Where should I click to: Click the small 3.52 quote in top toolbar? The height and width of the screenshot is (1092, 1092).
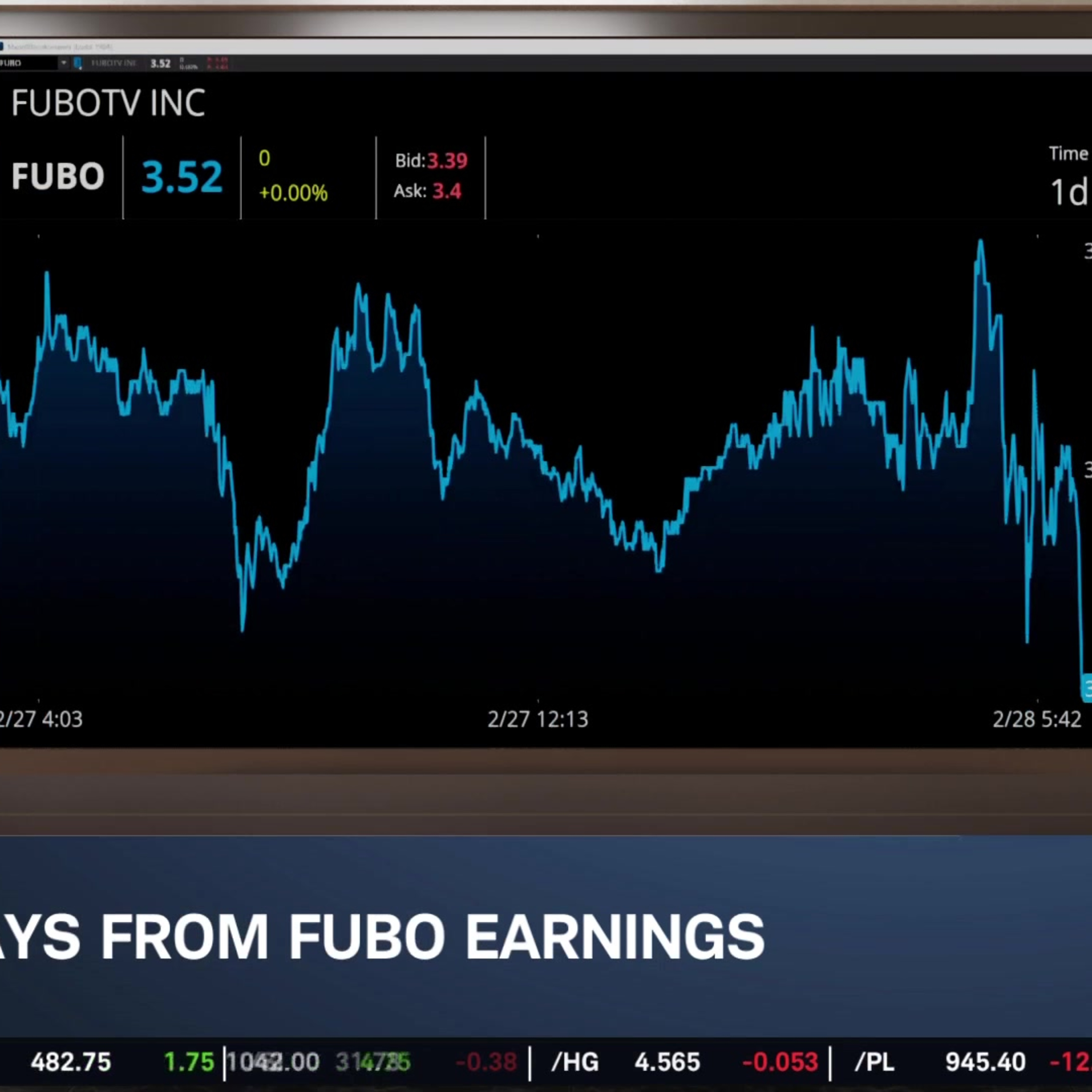tap(161, 63)
